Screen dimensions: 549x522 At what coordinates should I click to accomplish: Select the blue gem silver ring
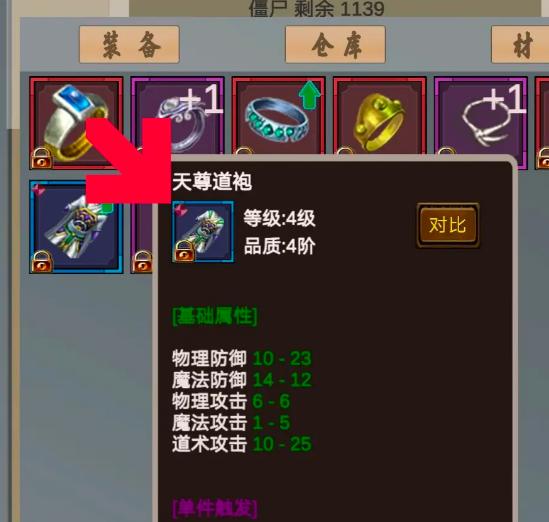tap(76, 123)
